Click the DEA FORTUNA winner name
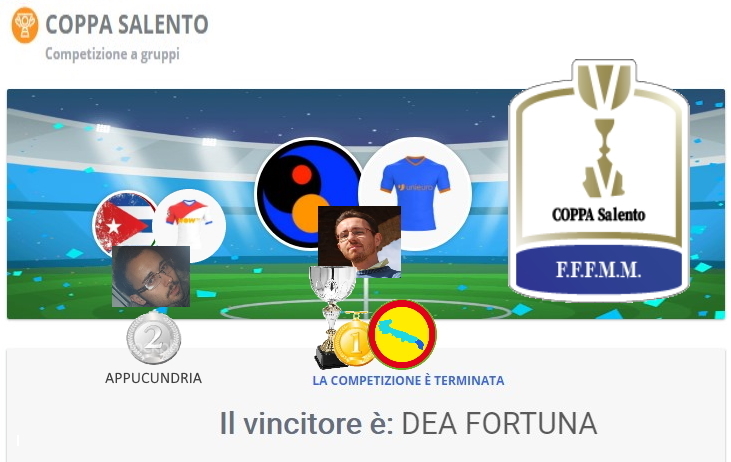731x462 pixels. (x=499, y=424)
